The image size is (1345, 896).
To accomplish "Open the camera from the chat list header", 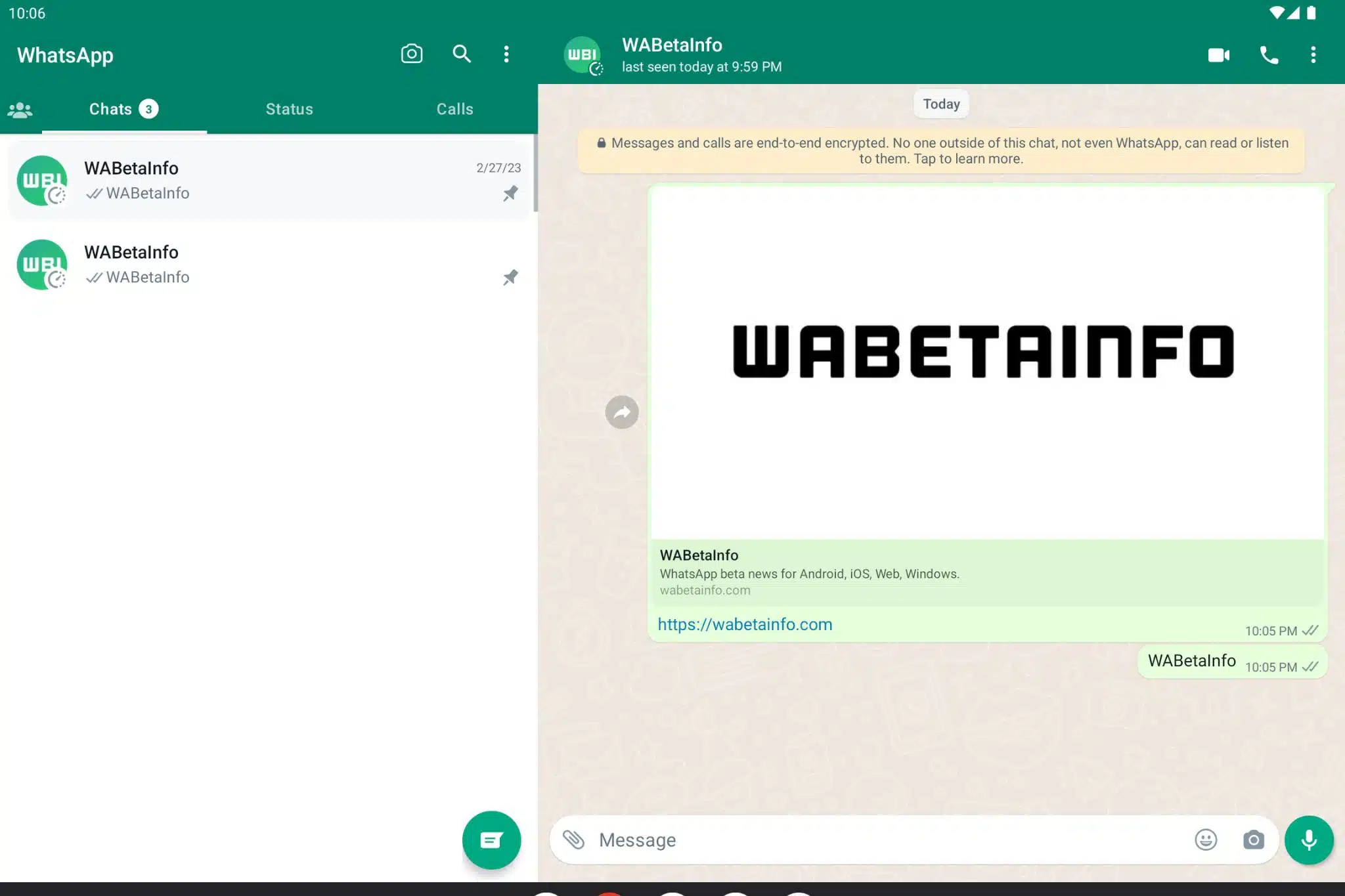I will coord(412,54).
